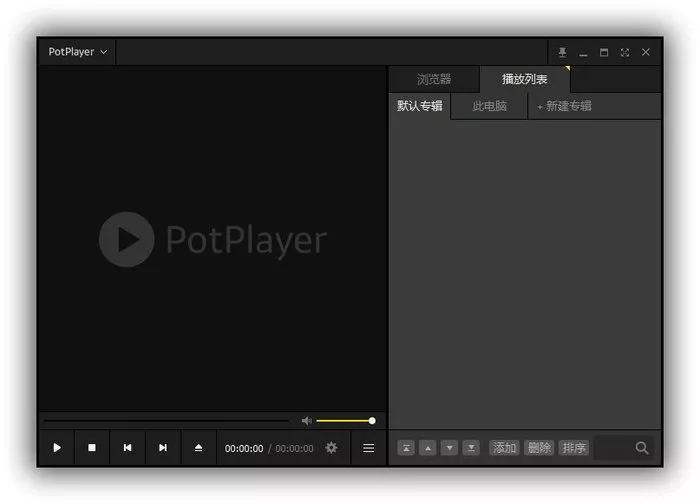Start playback with the play button
700x504 pixels.
click(57, 448)
